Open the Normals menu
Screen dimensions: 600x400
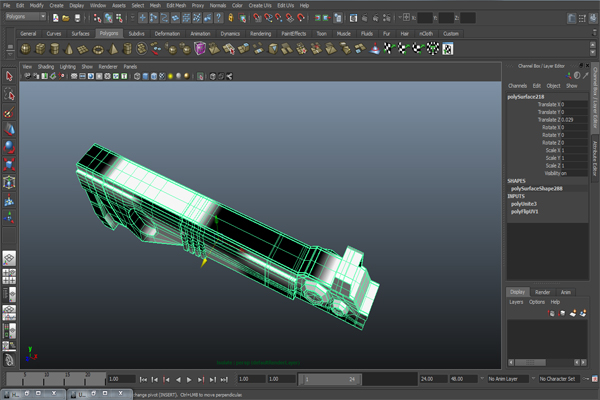tap(218, 5)
